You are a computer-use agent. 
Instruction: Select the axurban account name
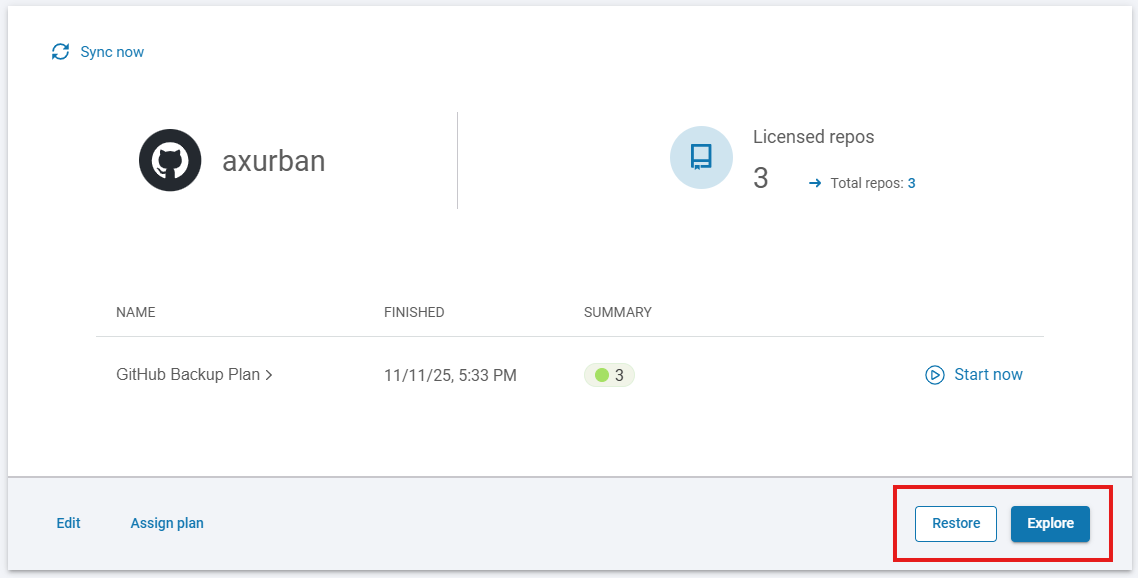[273, 161]
